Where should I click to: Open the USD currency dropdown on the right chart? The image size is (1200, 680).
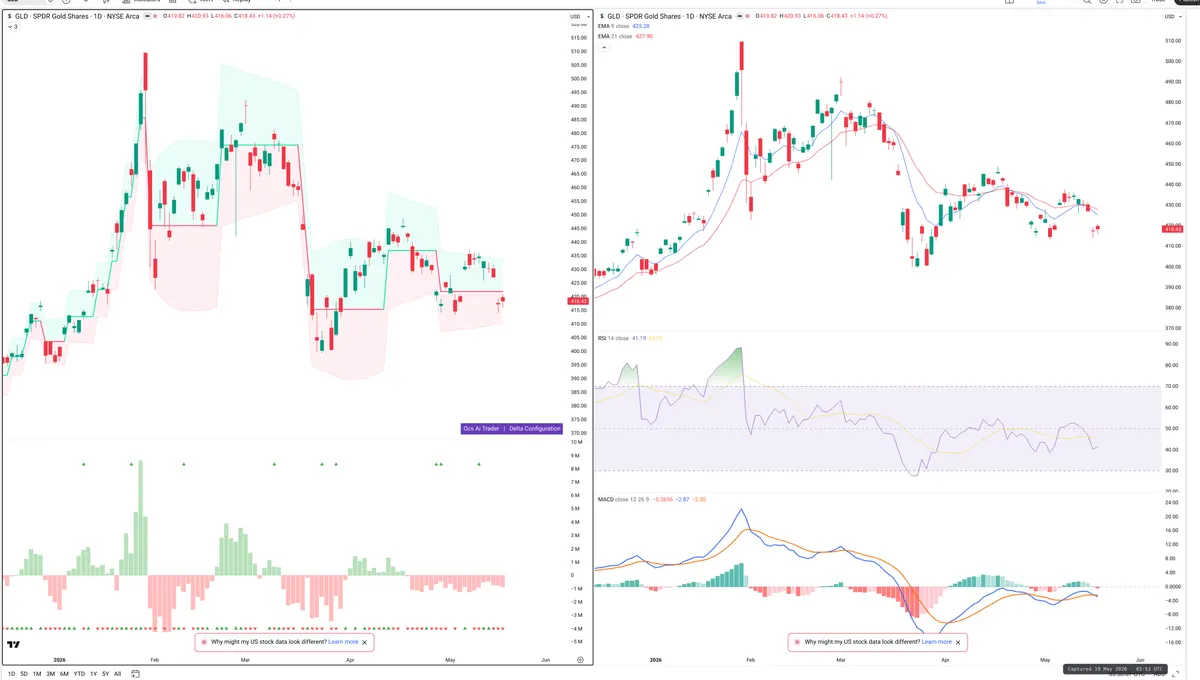(x=1172, y=17)
